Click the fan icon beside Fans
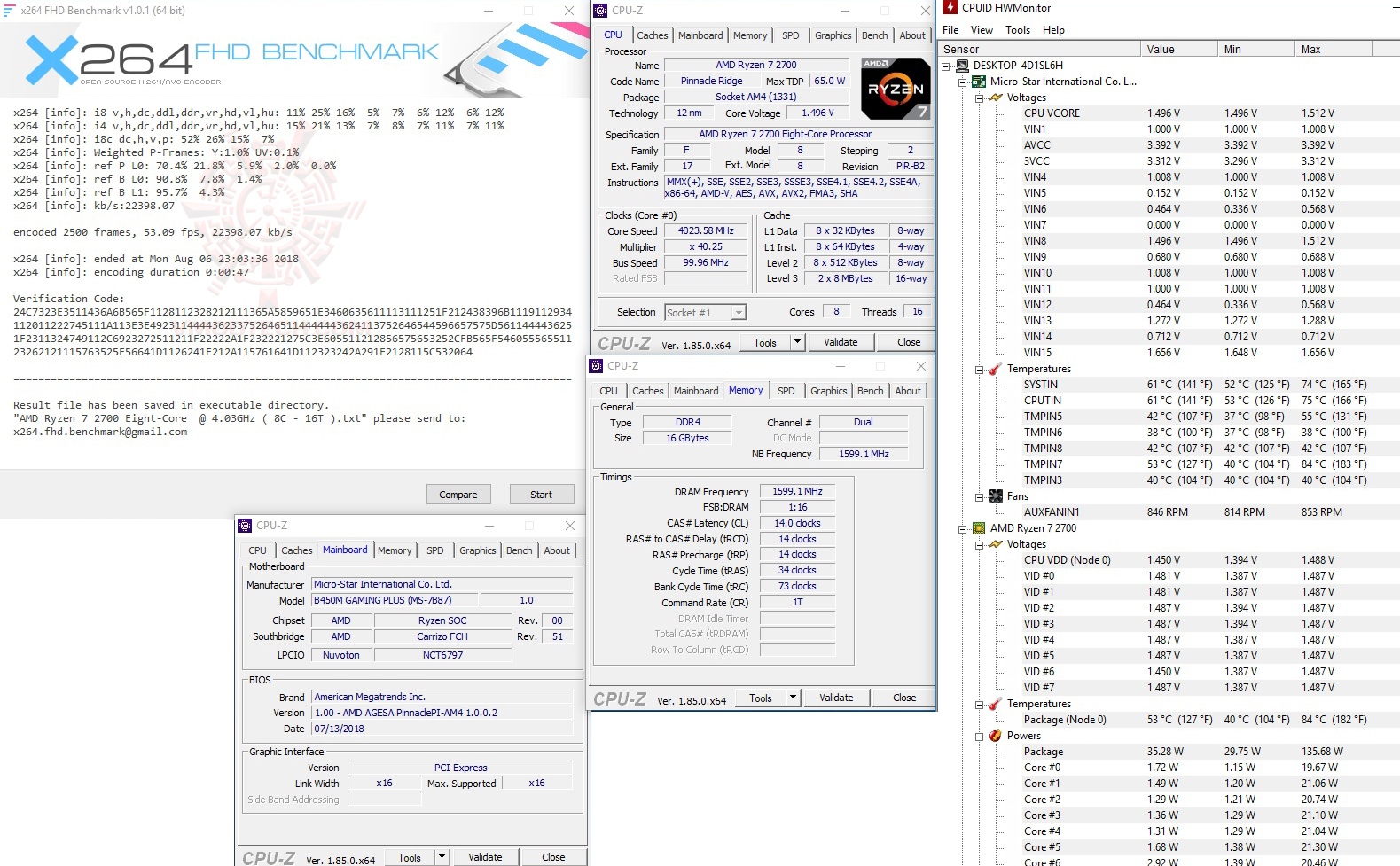Viewport: 1400px width, 866px height. tap(996, 496)
